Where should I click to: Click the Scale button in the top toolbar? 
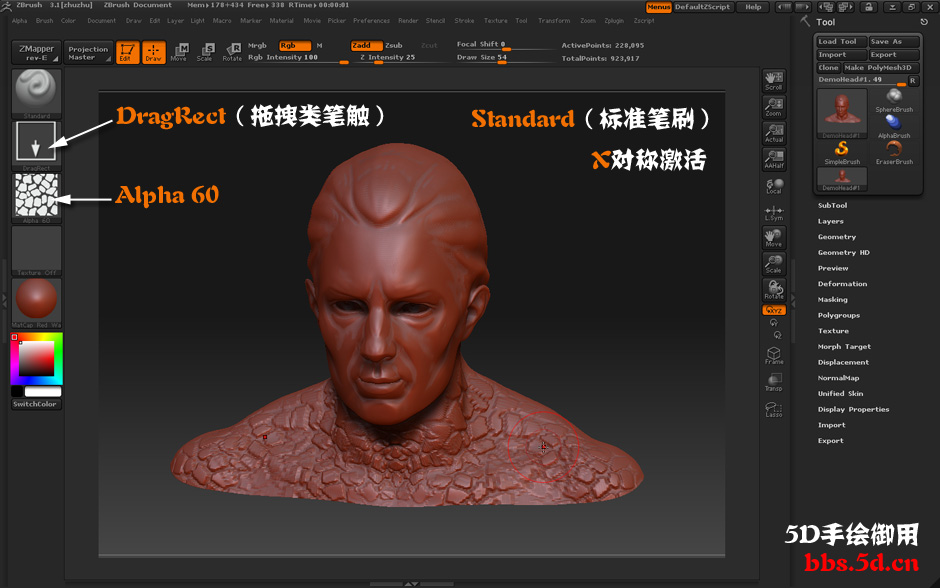click(204, 52)
